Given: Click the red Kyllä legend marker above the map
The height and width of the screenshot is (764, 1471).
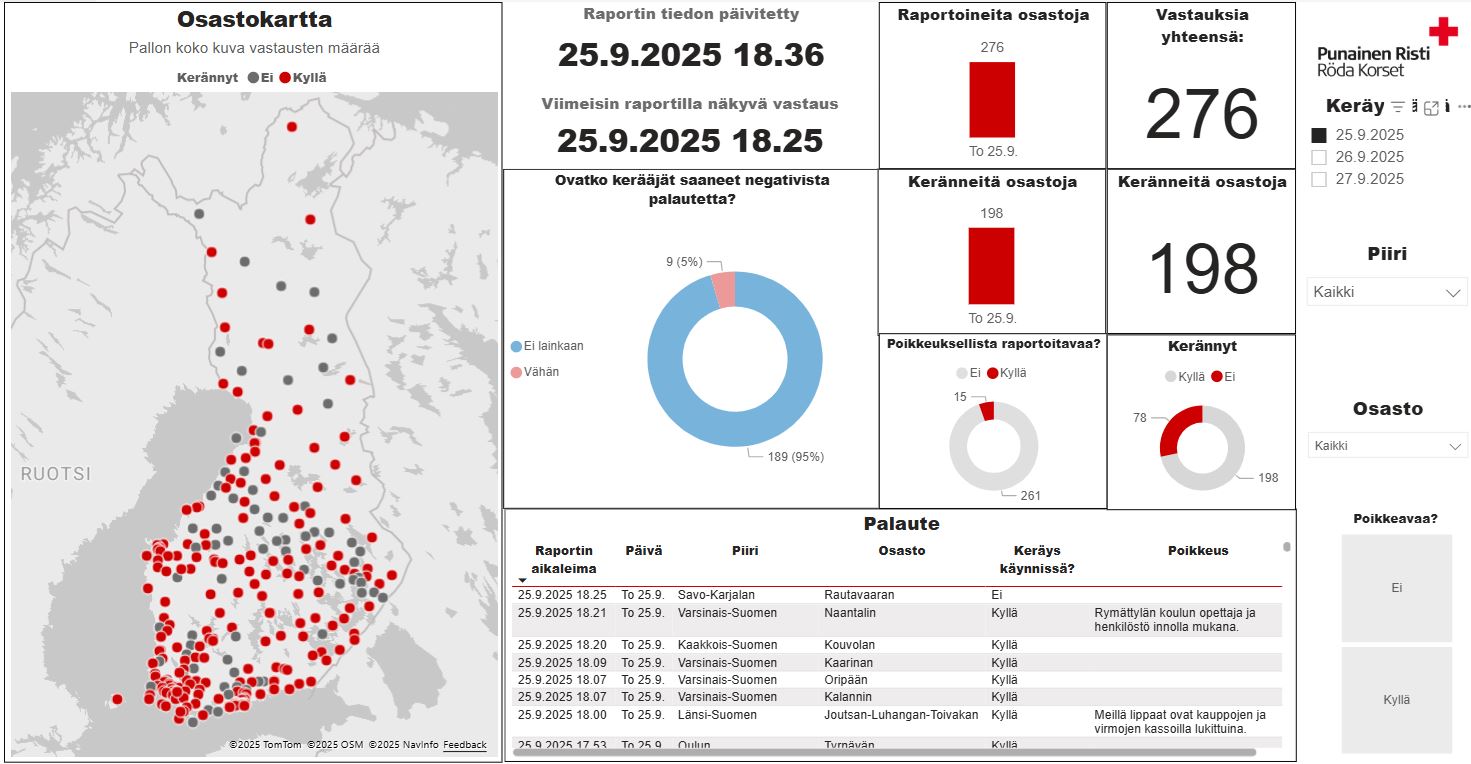Looking at the screenshot, I should (x=285, y=77).
